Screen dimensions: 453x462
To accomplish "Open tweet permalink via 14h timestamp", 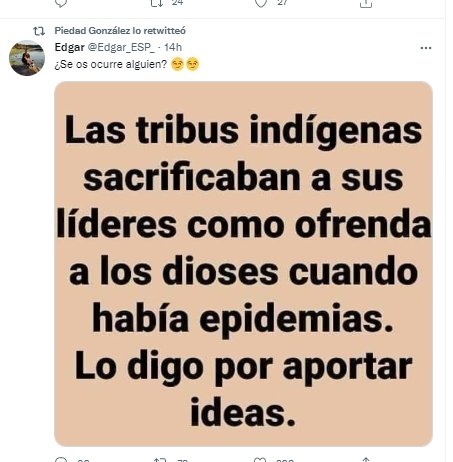I will 173,47.
